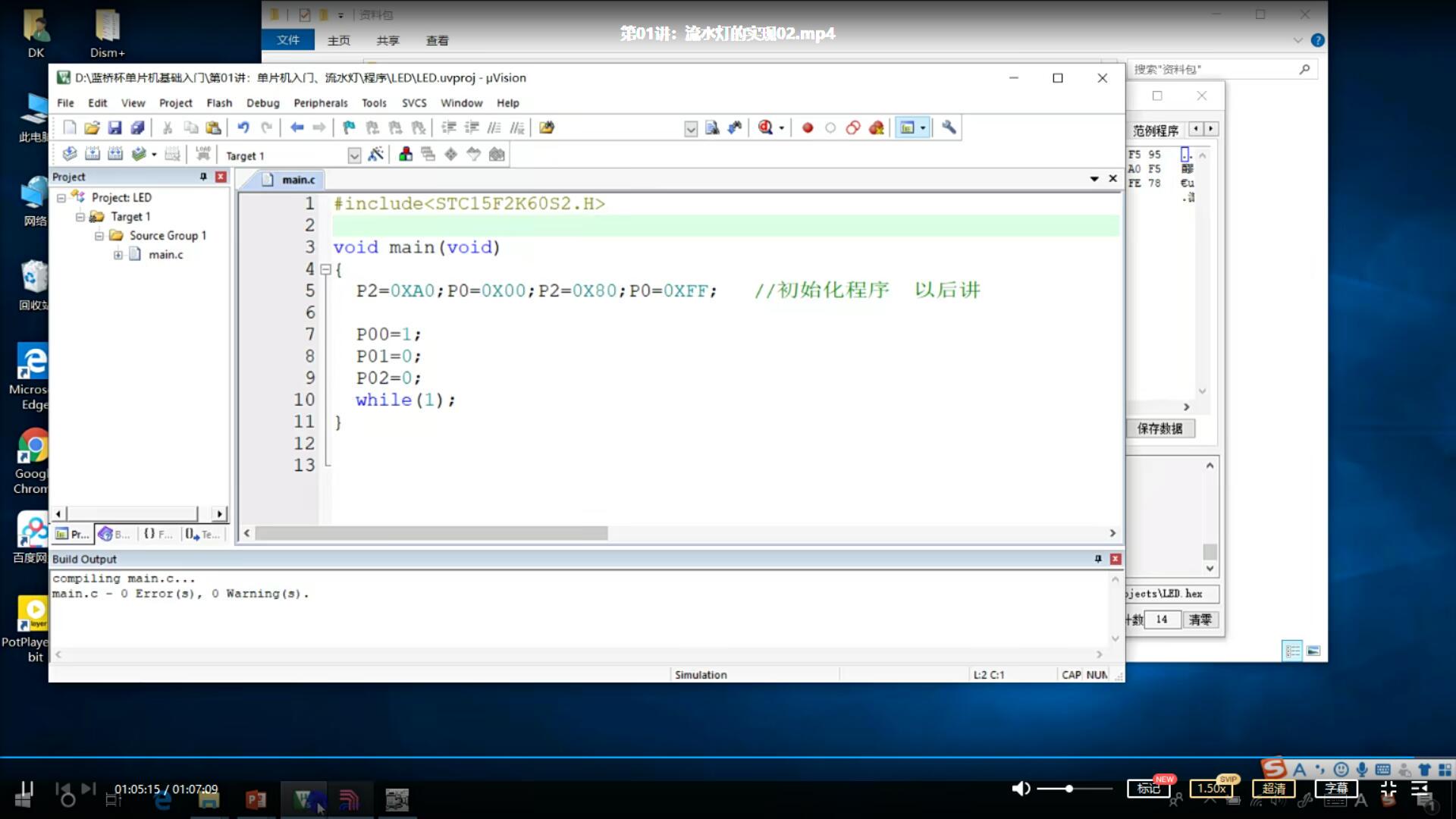This screenshot has width=1456, height=819.
Task: Collapse the Source Group 1 node
Action: pos(99,236)
